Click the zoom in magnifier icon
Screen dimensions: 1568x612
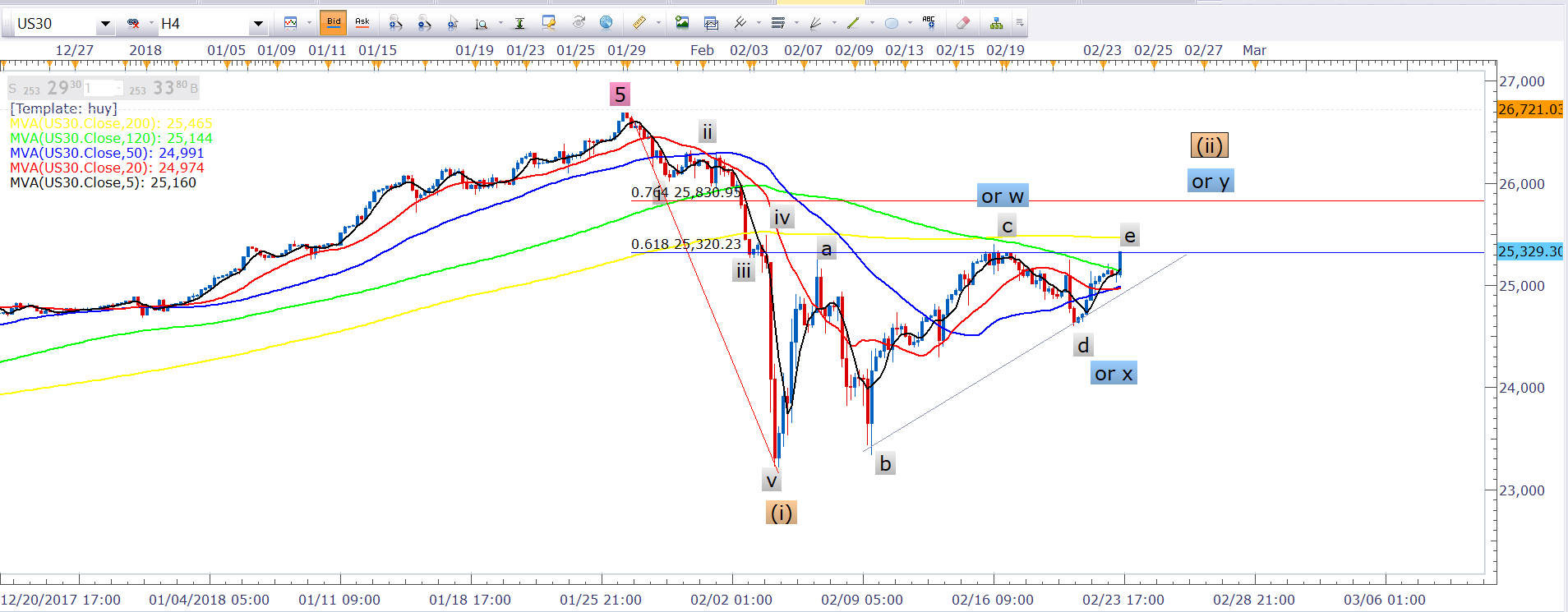pos(395,23)
